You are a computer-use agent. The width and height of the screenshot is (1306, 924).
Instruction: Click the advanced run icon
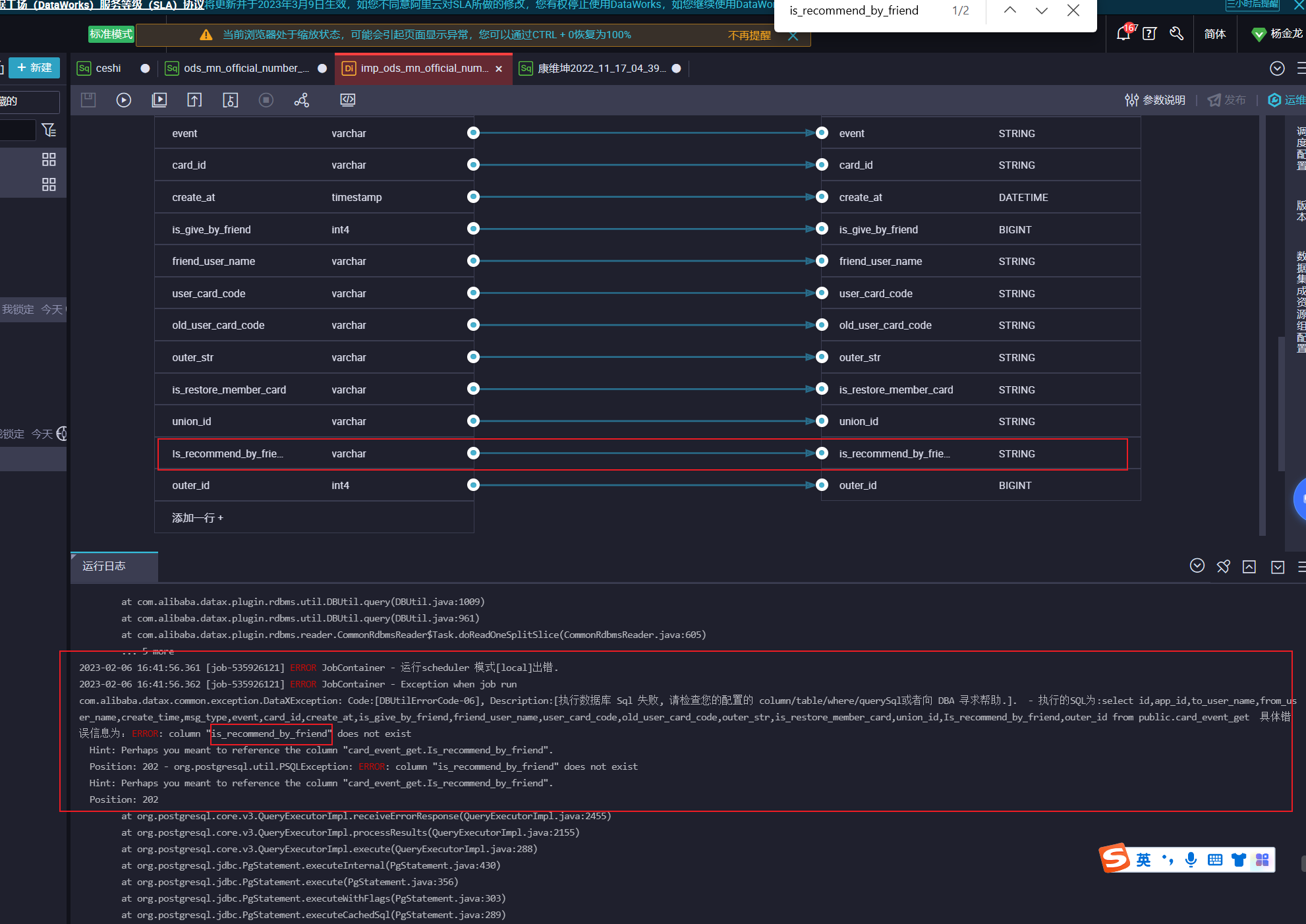tap(159, 100)
